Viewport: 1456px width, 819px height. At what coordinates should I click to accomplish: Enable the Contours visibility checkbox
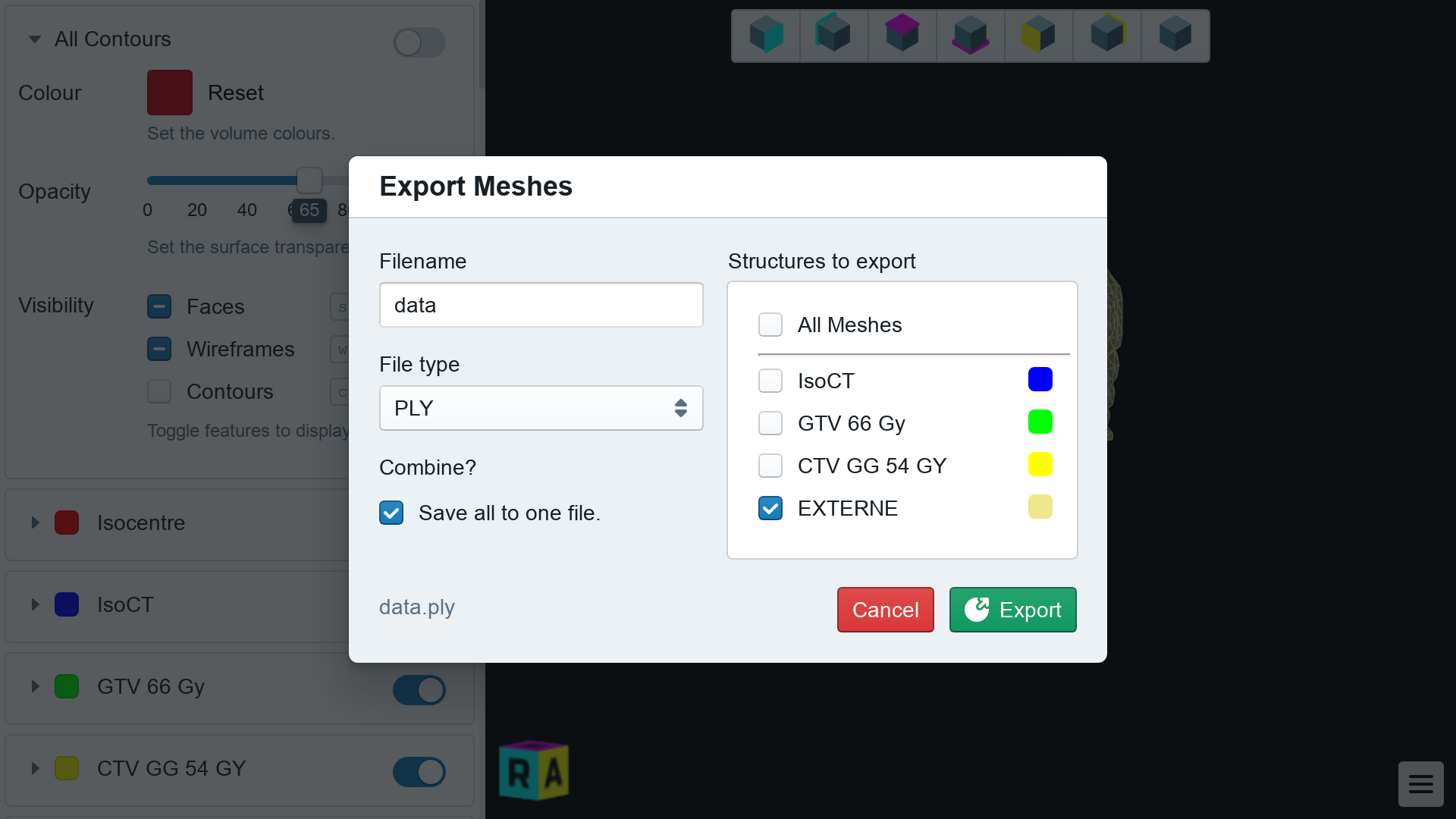click(159, 391)
